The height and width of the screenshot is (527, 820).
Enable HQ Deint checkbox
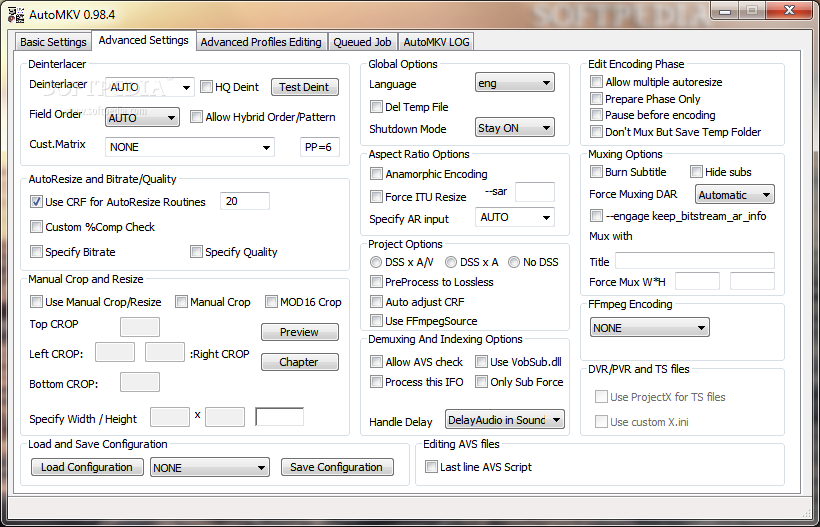coord(207,87)
